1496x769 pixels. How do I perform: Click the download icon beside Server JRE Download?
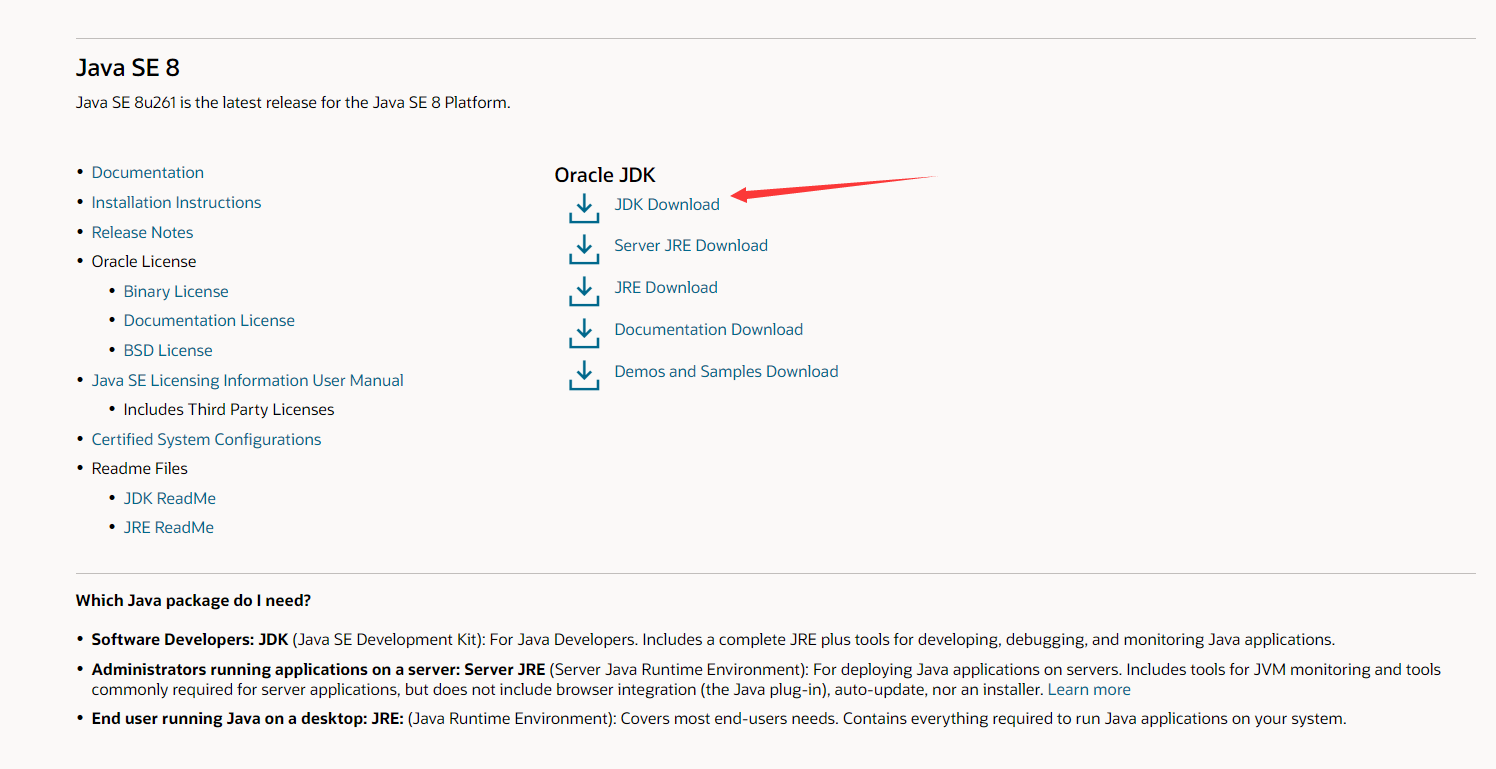584,249
